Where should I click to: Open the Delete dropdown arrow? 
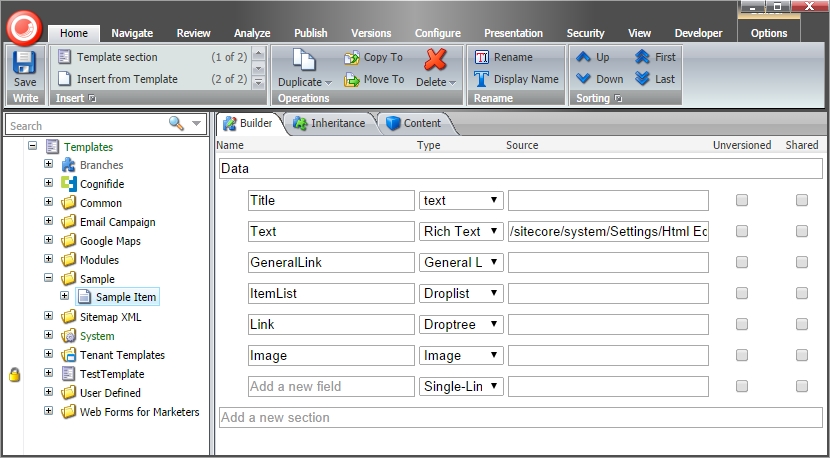(x=453, y=83)
